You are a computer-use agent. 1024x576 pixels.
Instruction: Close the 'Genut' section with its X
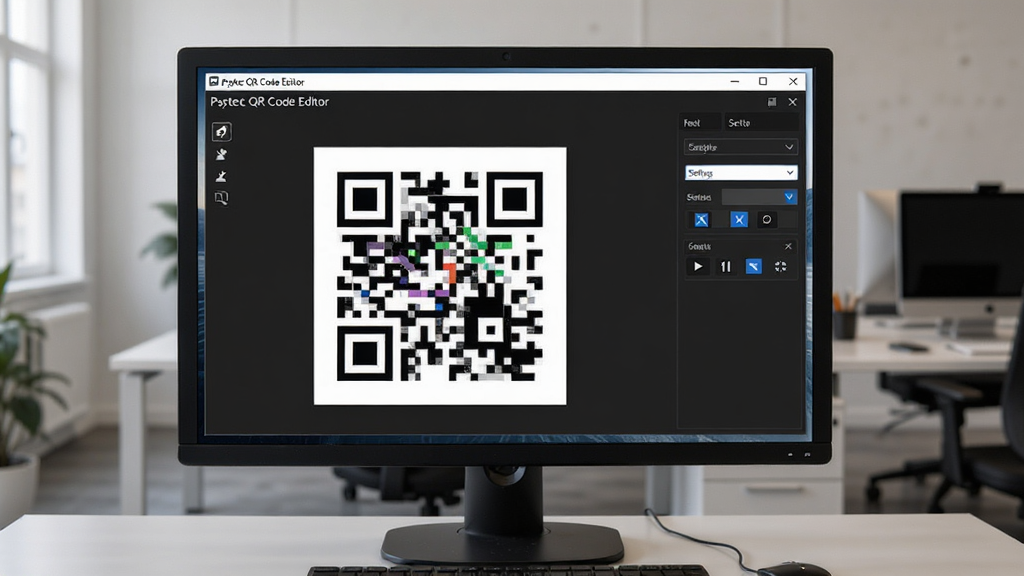click(x=788, y=246)
